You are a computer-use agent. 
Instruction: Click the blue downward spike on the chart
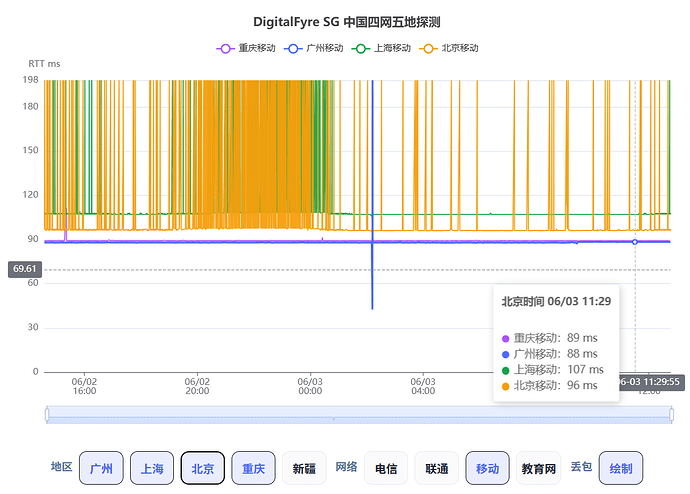click(x=372, y=277)
